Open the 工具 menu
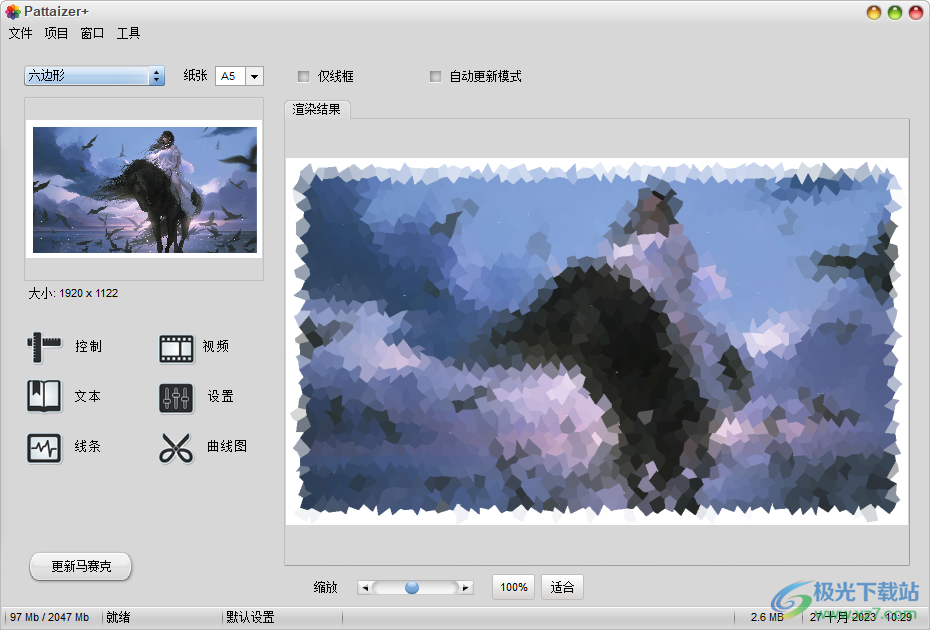Screen dimensions: 930x630 tap(128, 33)
